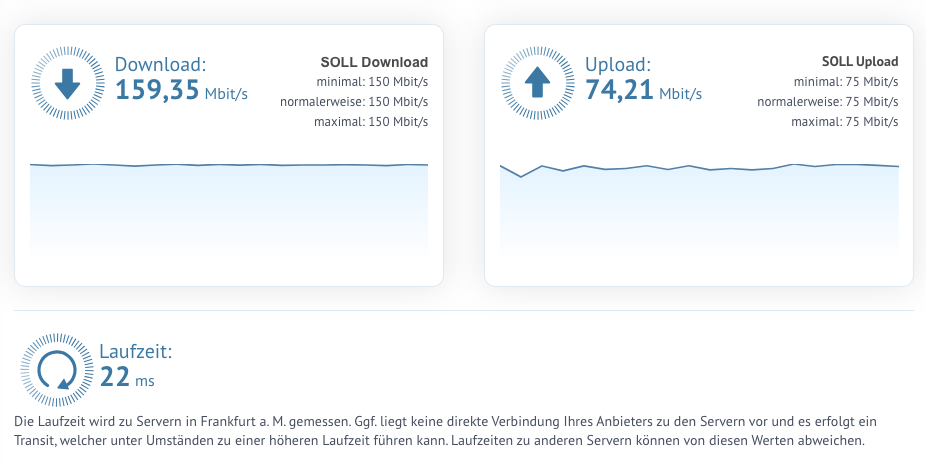Click the upload speed graph
This screenshot has width=926, height=462.
[x=699, y=210]
